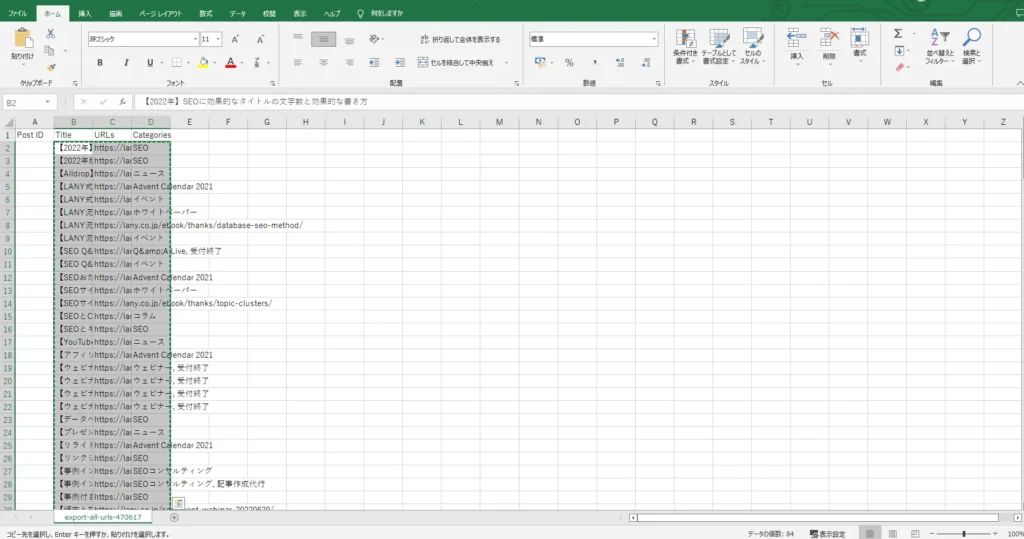Toggle middle vertical alignment button

coord(323,39)
